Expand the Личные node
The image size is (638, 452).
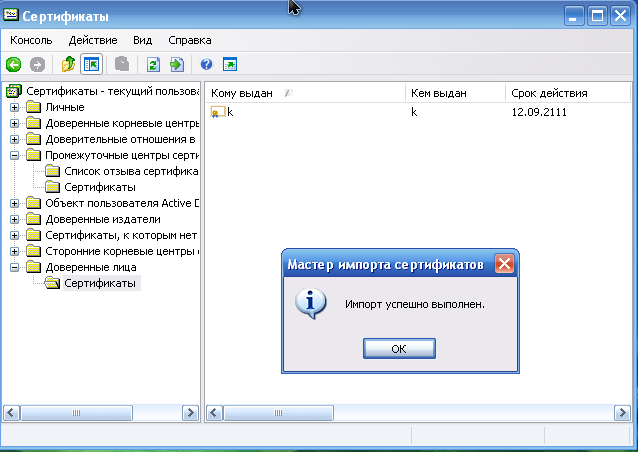tap(14, 107)
